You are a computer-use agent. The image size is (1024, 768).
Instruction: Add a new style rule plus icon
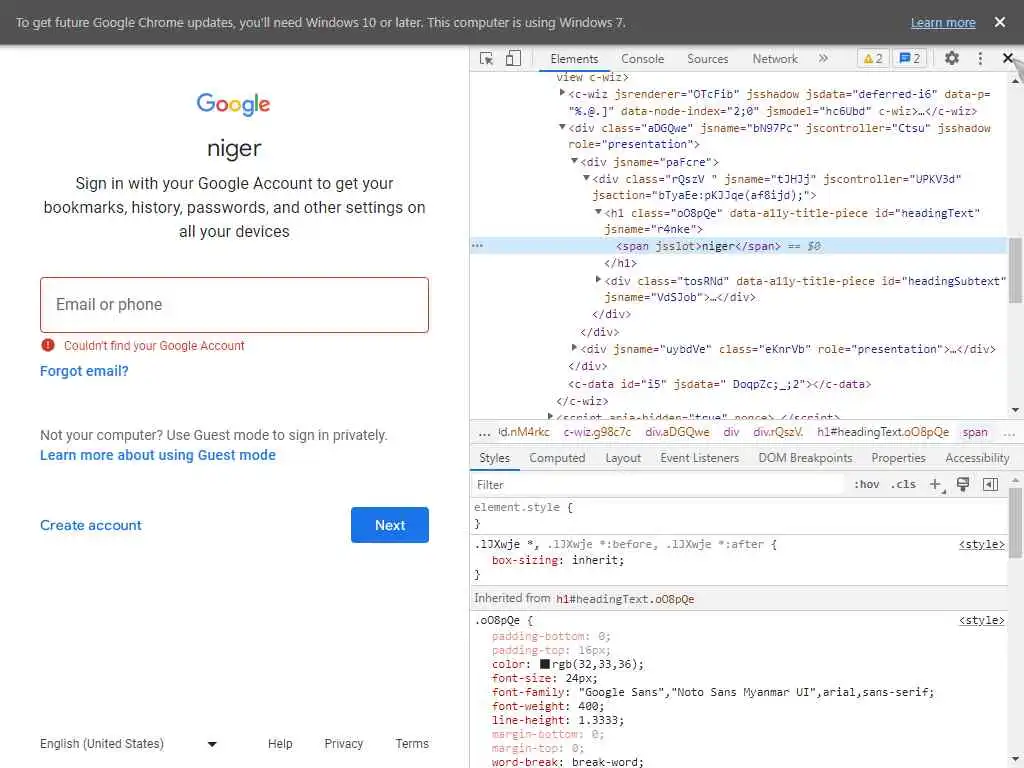(x=936, y=485)
